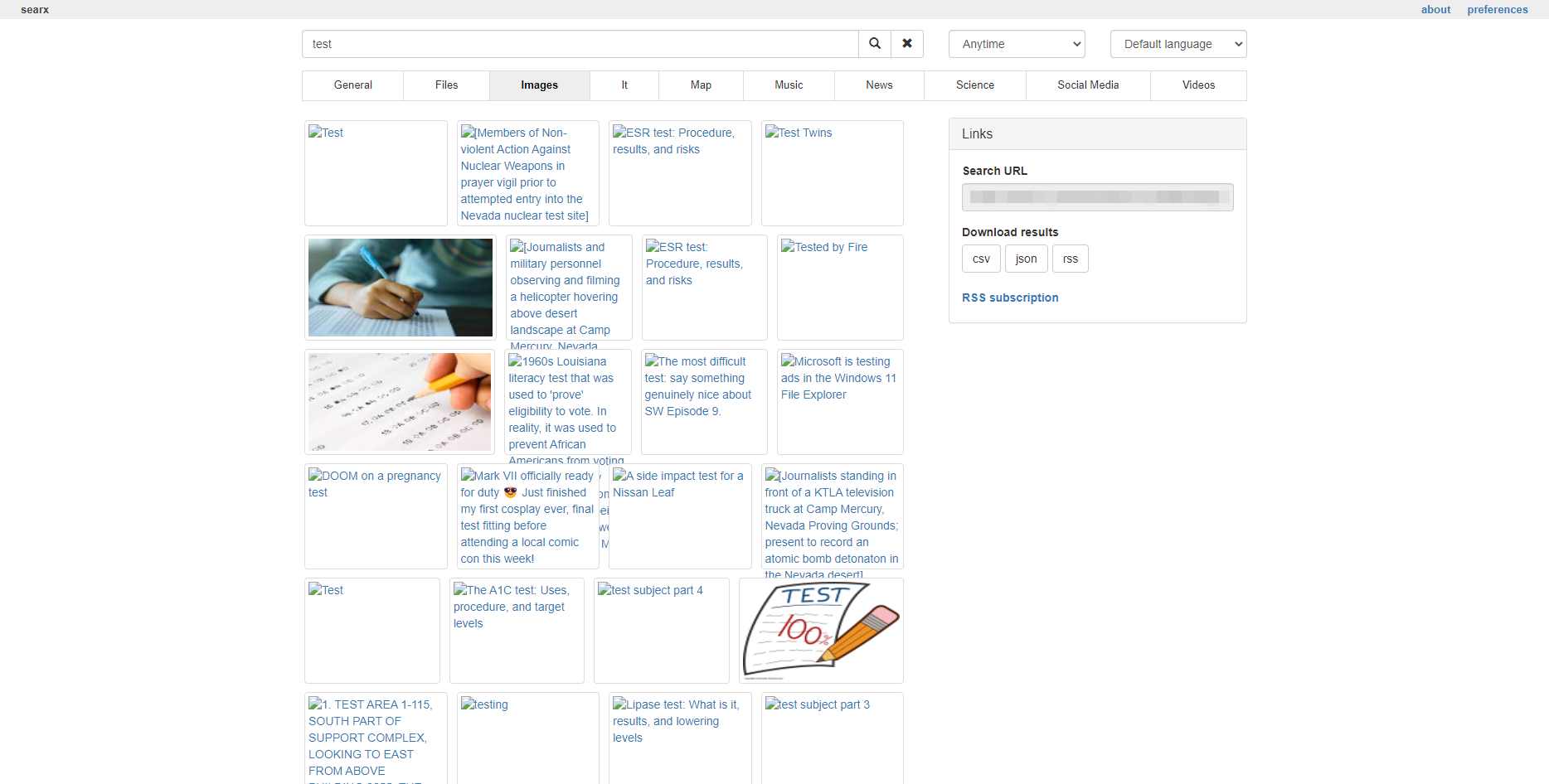Click the search magnifier icon
Image resolution: width=1549 pixels, height=784 pixels.
pos(873,43)
